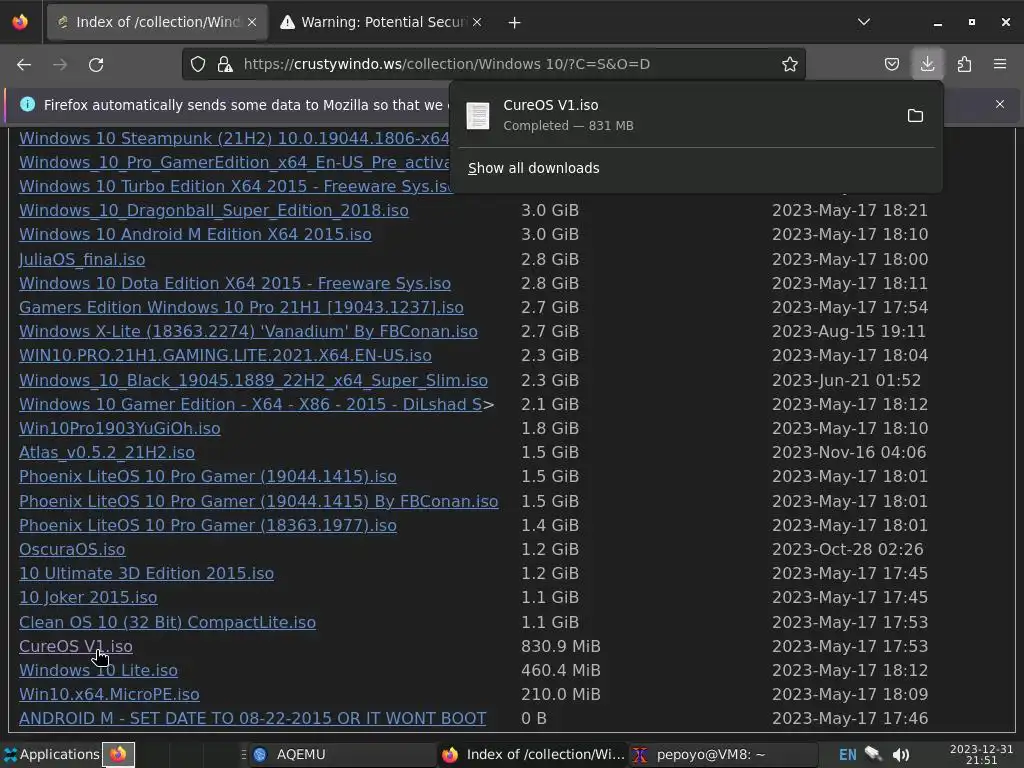Go back with the browser back arrow
This screenshot has height=768, width=1024.
point(24,64)
